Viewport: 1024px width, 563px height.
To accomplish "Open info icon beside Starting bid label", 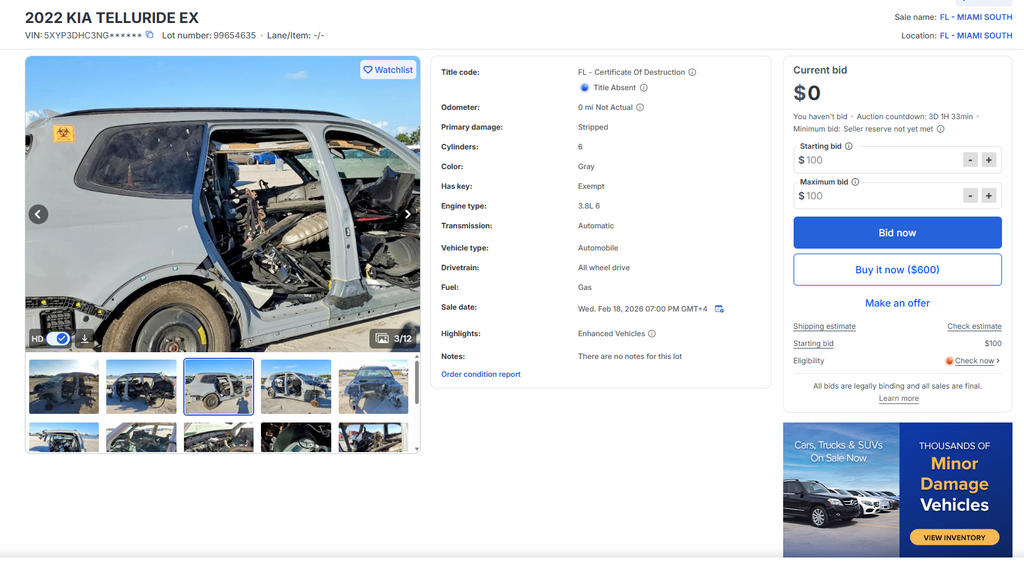I will pyautogui.click(x=849, y=146).
